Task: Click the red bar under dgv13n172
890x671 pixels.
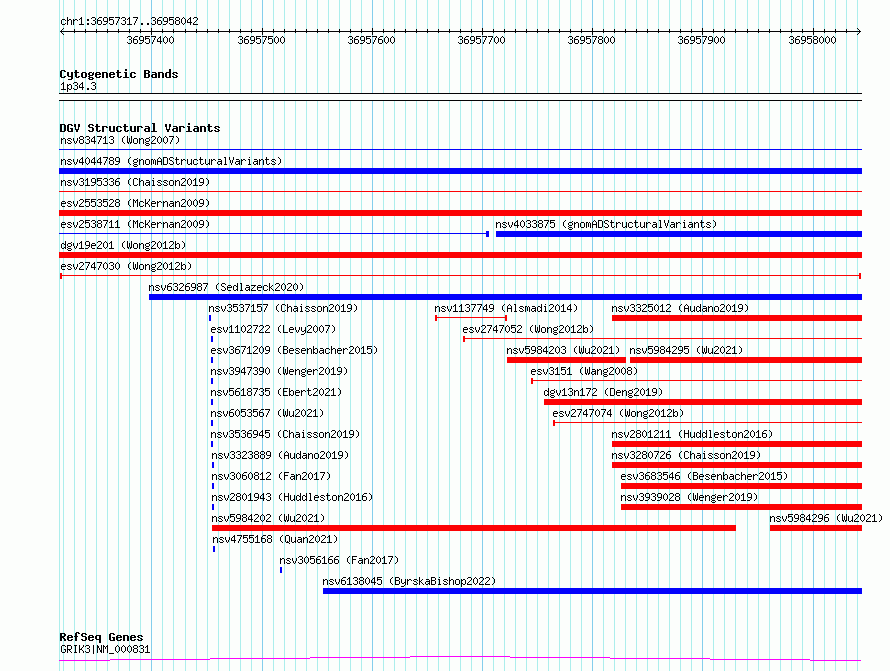Action: tap(703, 402)
